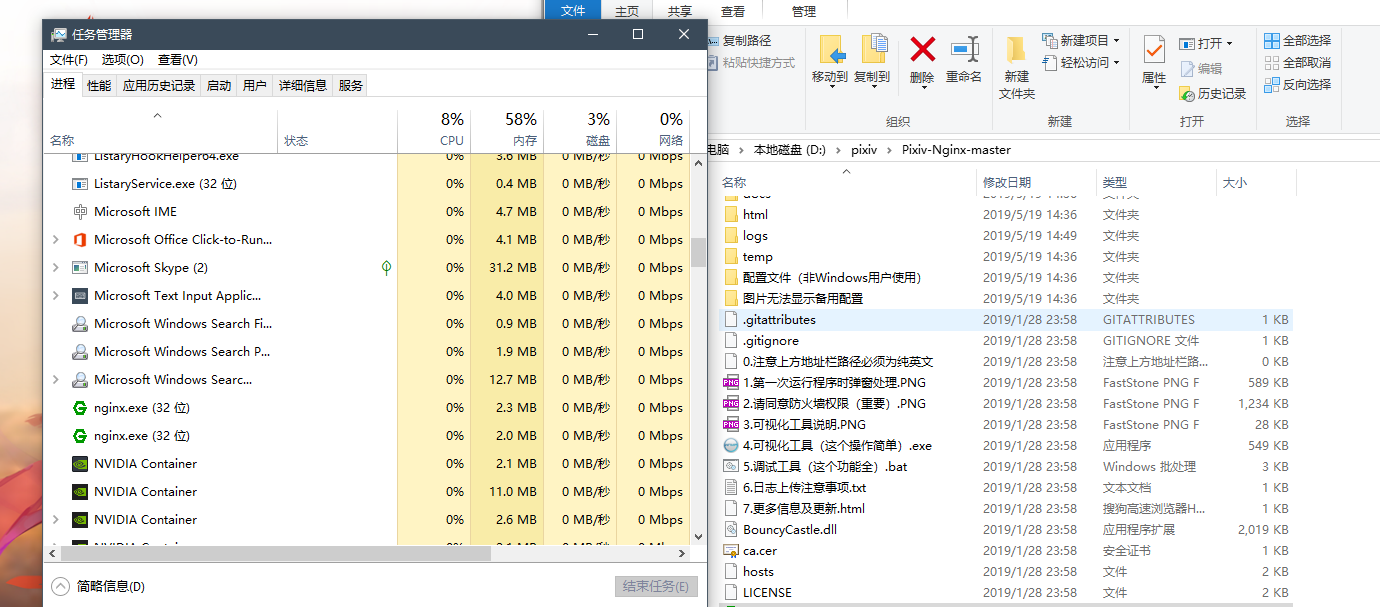
Task: Select the first nginx.exe process icon
Action: (x=80, y=408)
